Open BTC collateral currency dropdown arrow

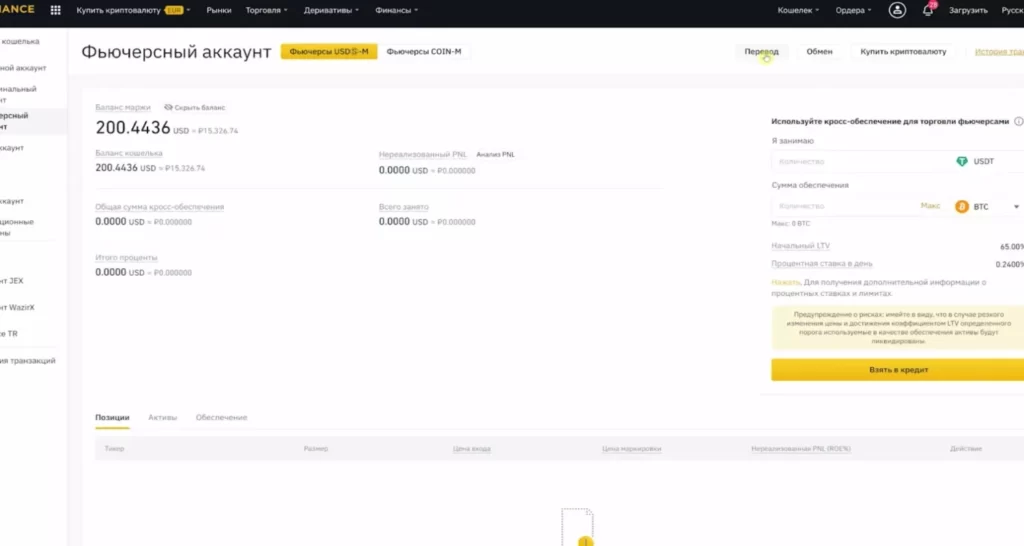pyautogui.click(x=1016, y=207)
